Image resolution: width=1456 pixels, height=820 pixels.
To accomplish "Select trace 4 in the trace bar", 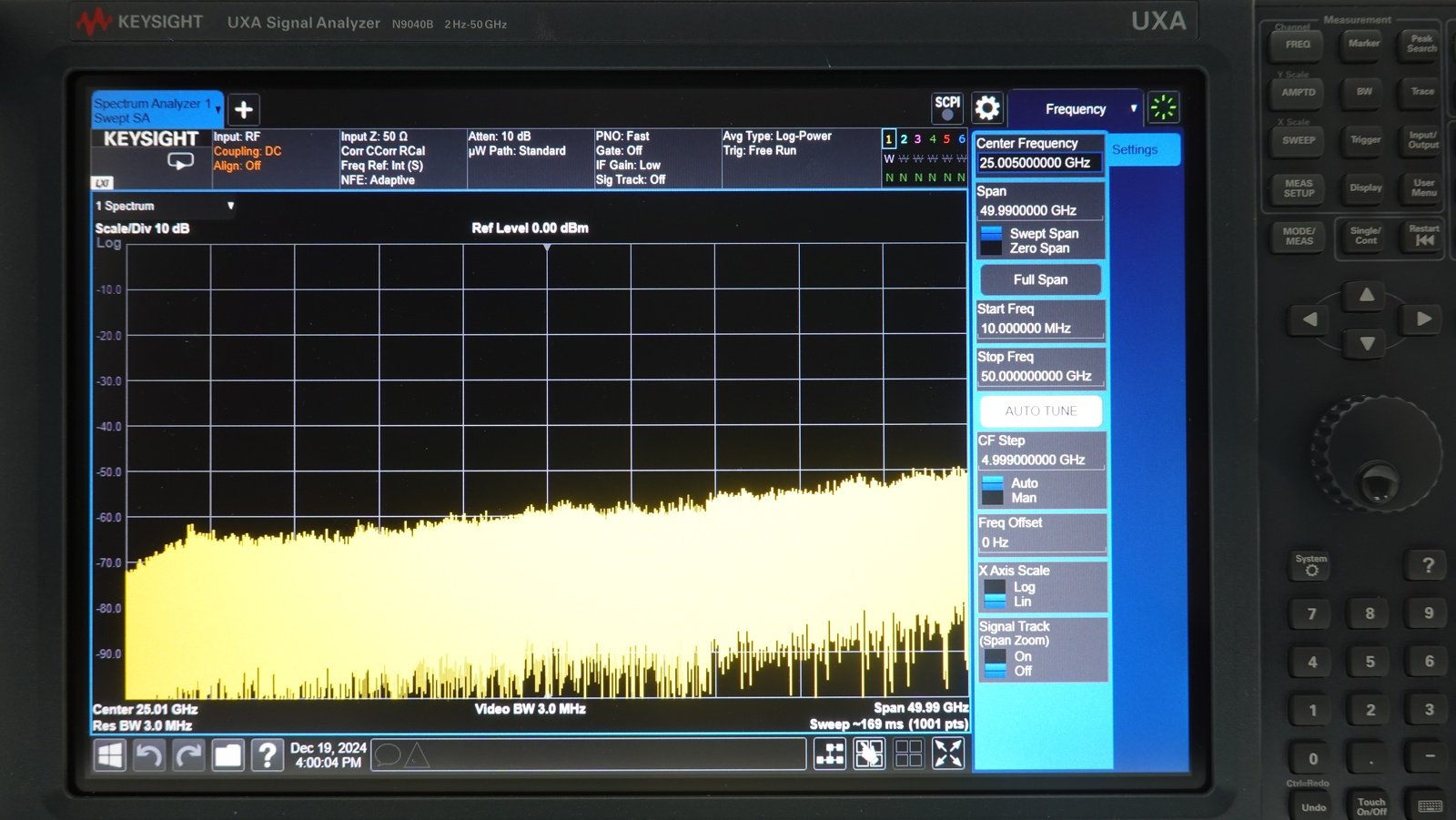I will (933, 139).
